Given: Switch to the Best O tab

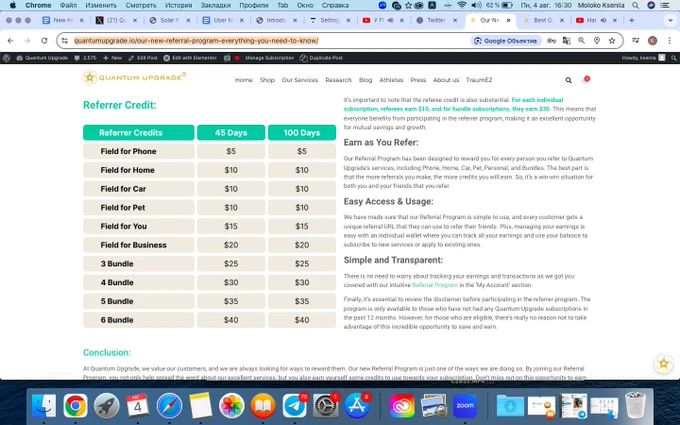Looking at the screenshot, I should point(542,20).
